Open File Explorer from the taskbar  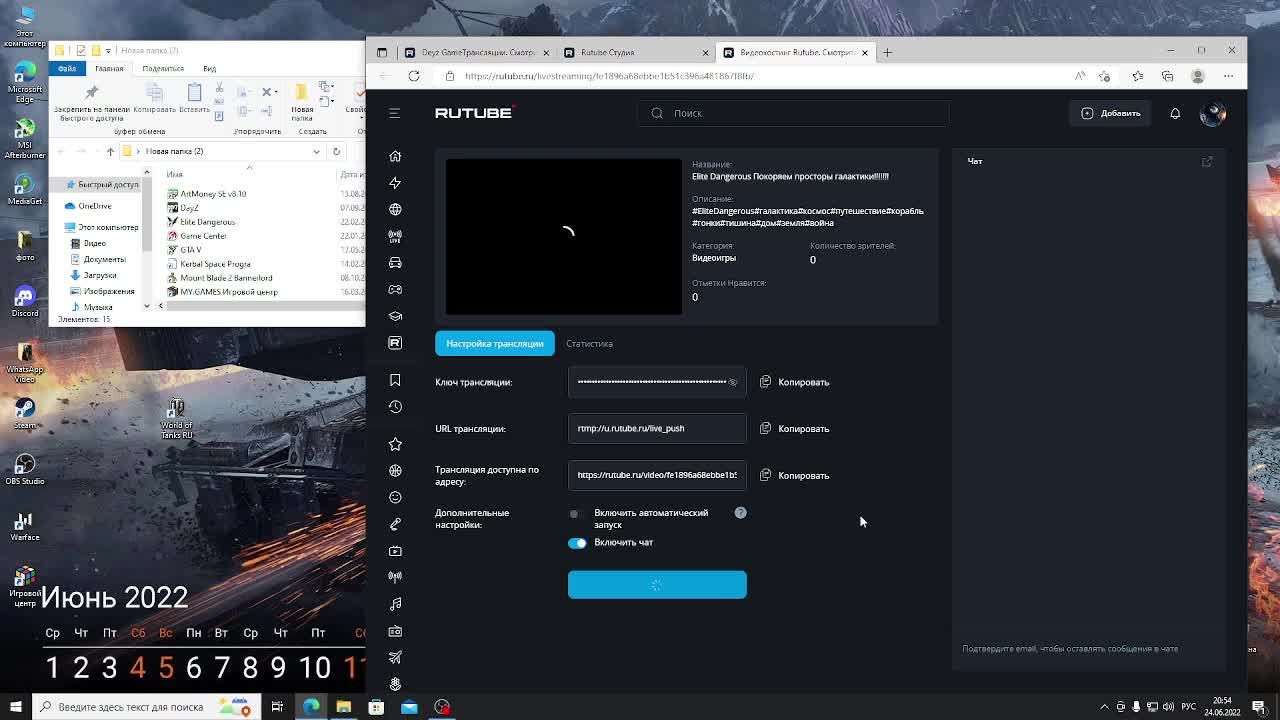pyautogui.click(x=343, y=707)
